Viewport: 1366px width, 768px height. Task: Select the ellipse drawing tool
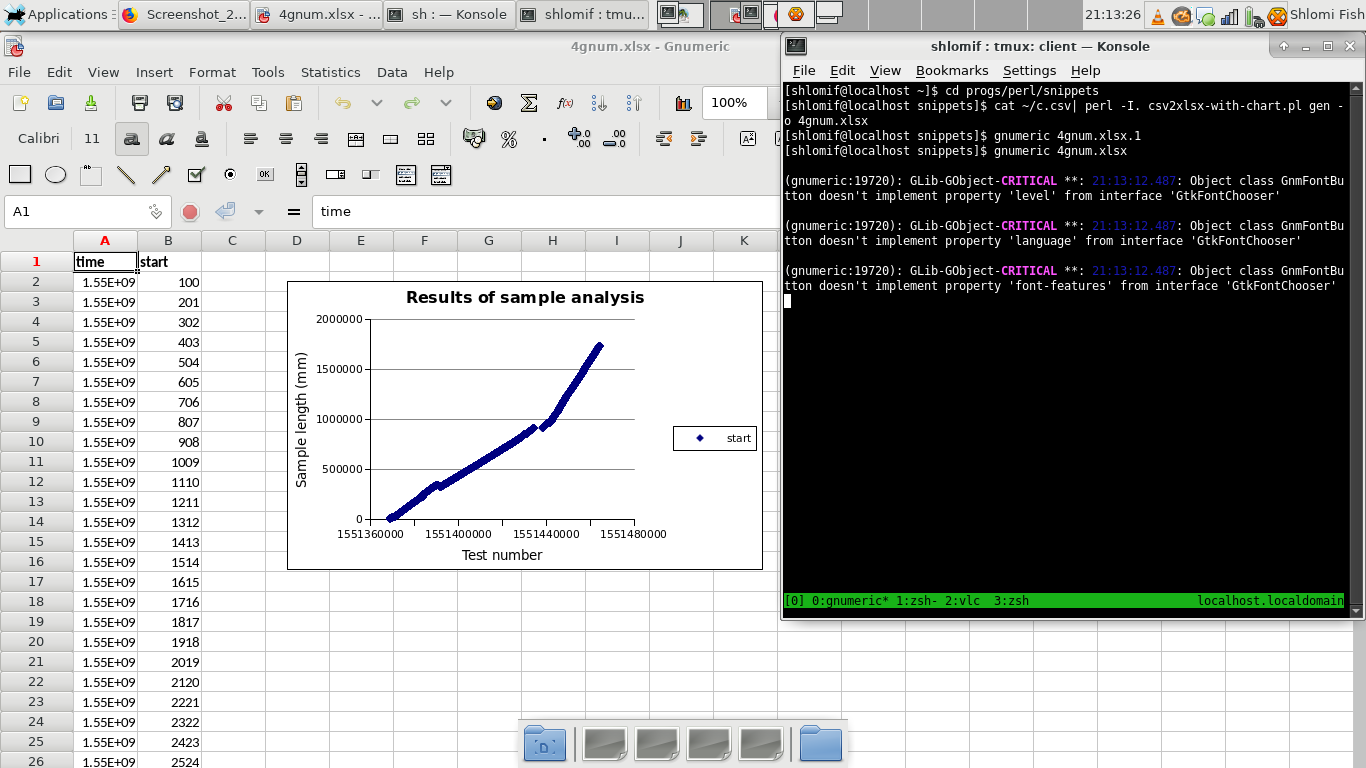(x=55, y=175)
